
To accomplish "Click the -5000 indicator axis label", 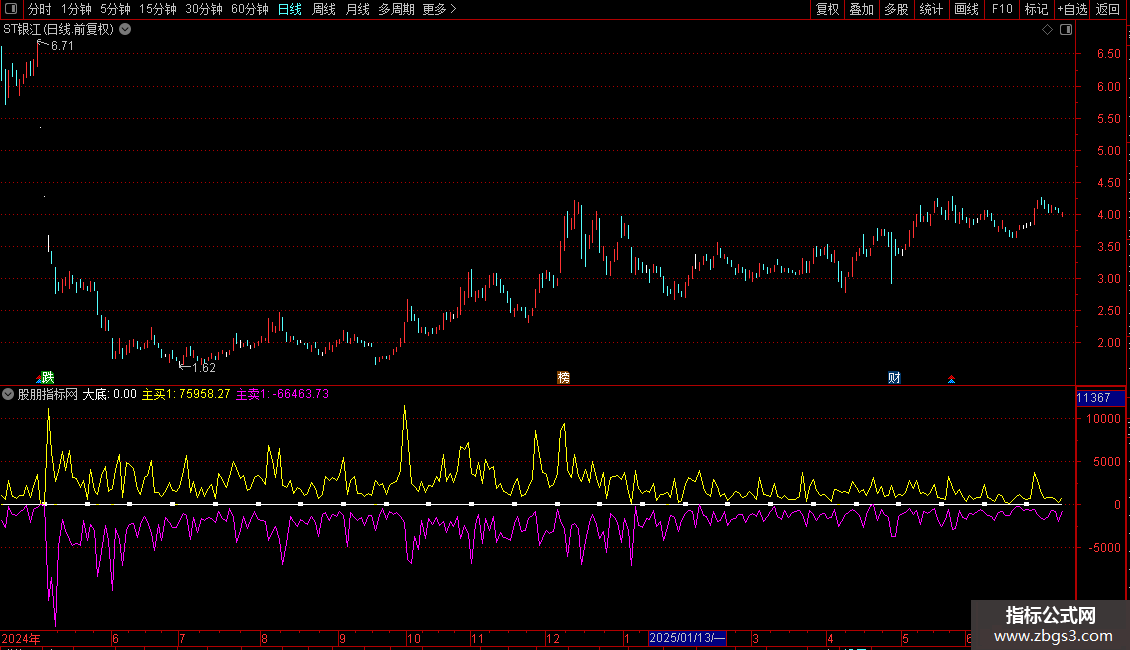I will coord(1104,548).
